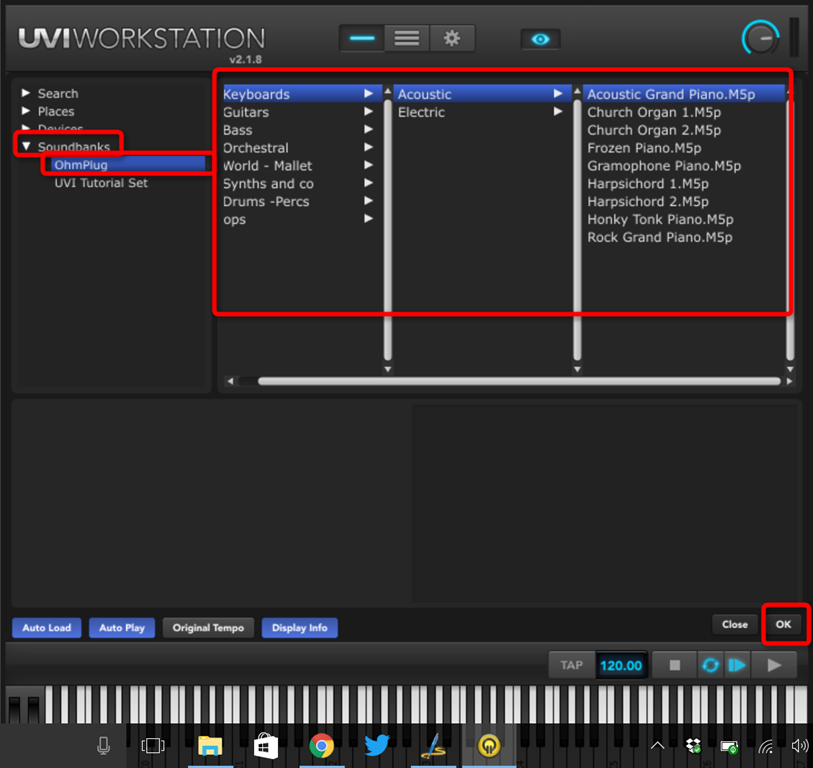
Task: Click the horizontal scrollbar right arrow
Action: tap(789, 381)
